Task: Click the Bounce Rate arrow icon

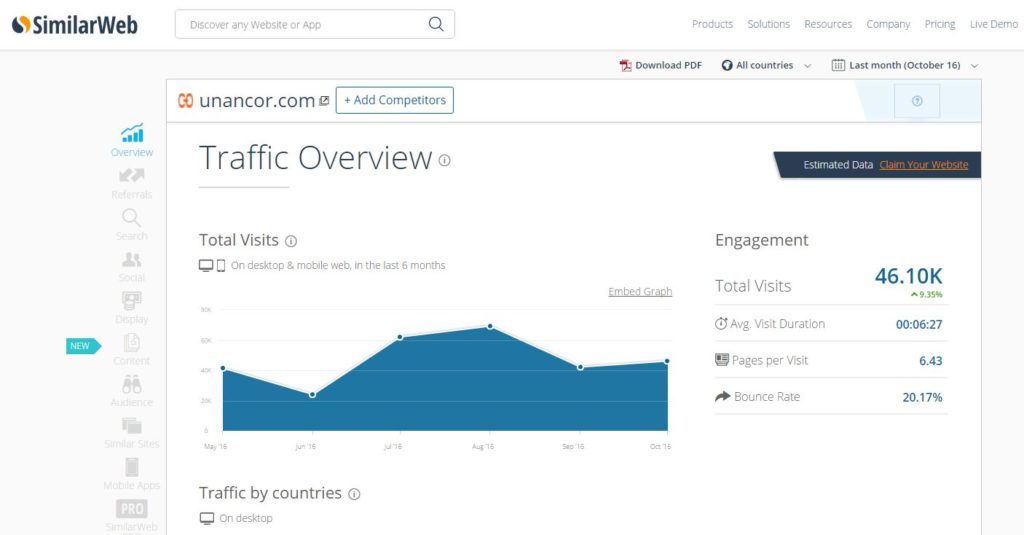Action: click(x=722, y=397)
